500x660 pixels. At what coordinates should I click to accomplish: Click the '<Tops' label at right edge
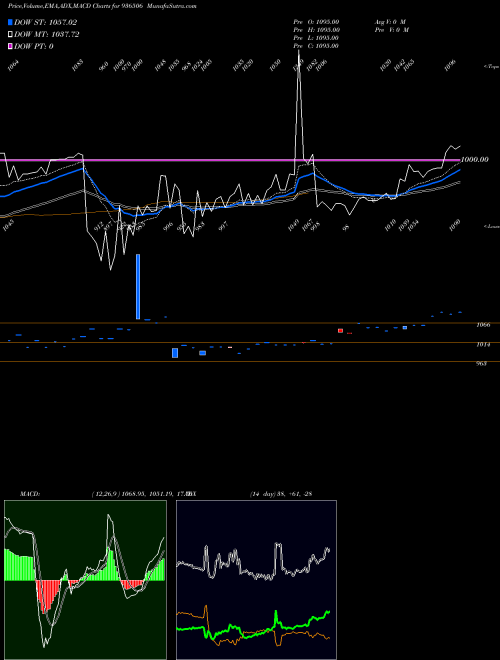pyautogui.click(x=491, y=67)
